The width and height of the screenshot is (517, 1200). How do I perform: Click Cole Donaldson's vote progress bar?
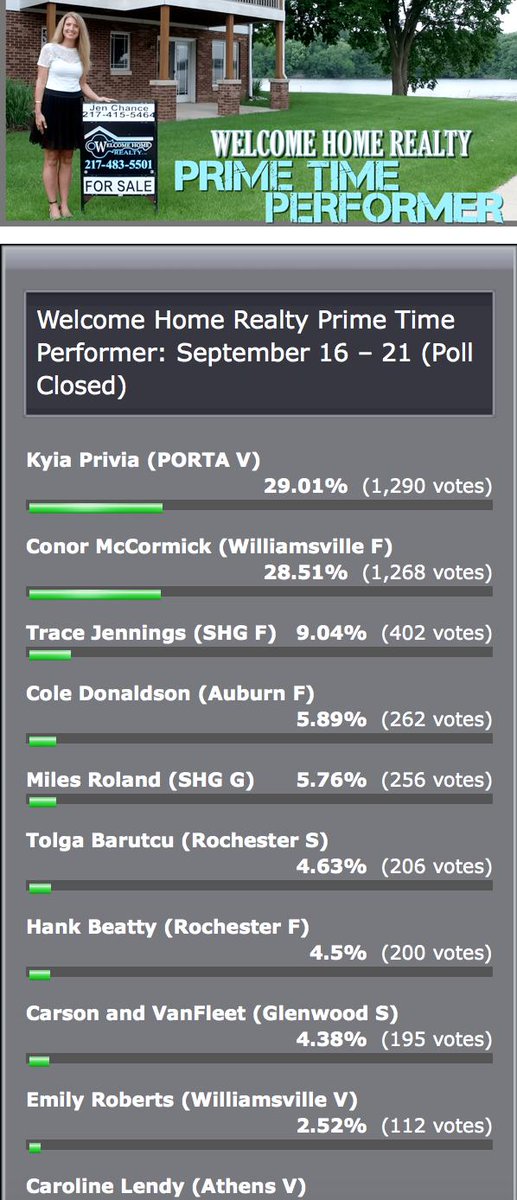pos(259,741)
